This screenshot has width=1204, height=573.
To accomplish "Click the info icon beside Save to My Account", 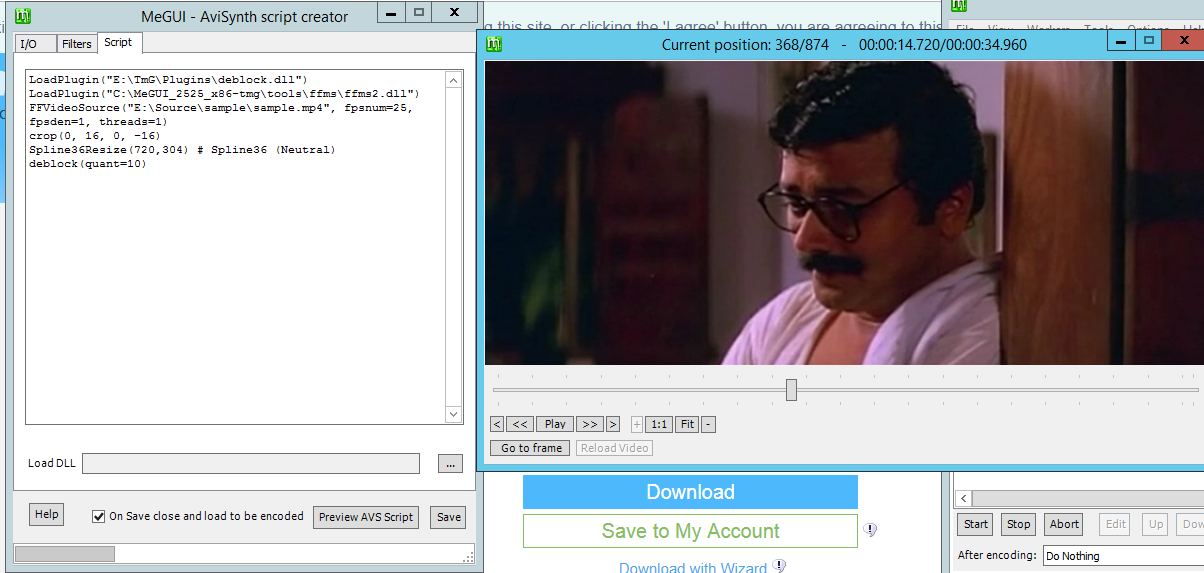I will click(x=870, y=530).
